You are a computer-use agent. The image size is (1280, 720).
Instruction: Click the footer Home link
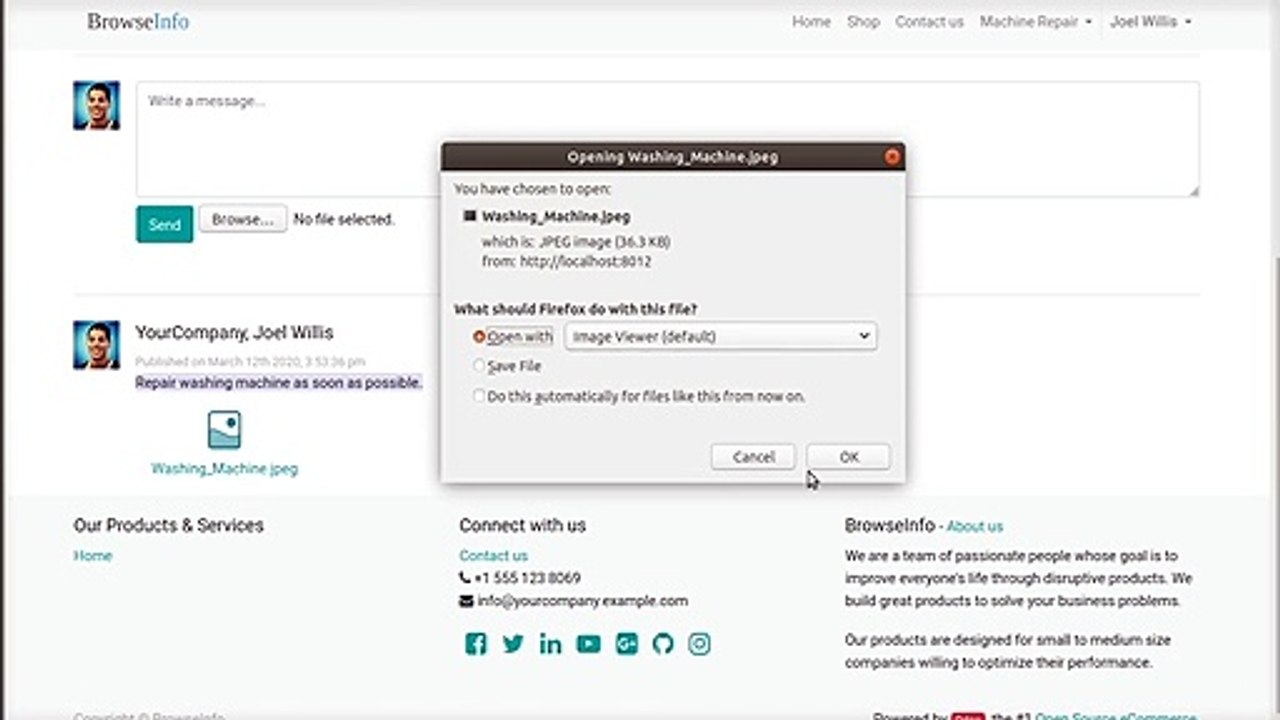point(92,556)
